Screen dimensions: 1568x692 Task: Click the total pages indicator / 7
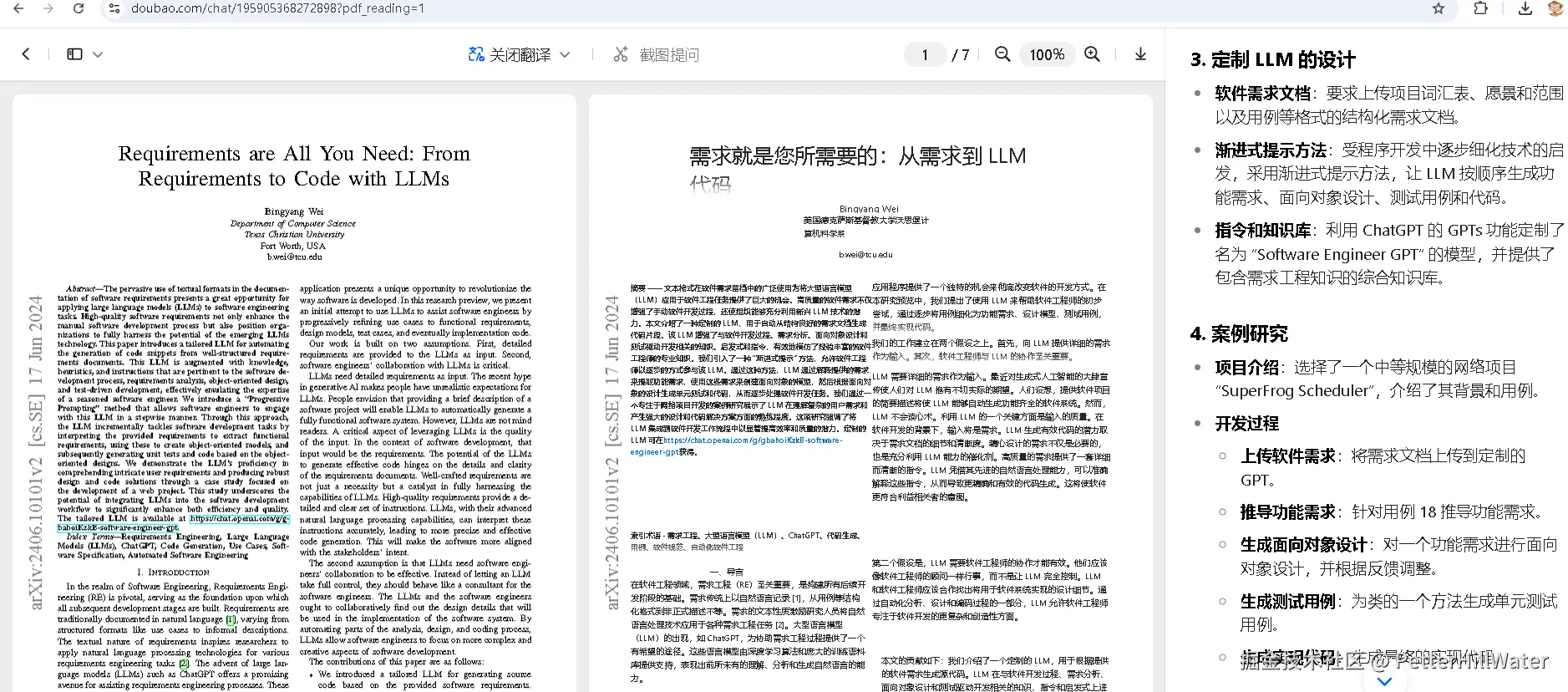(961, 55)
